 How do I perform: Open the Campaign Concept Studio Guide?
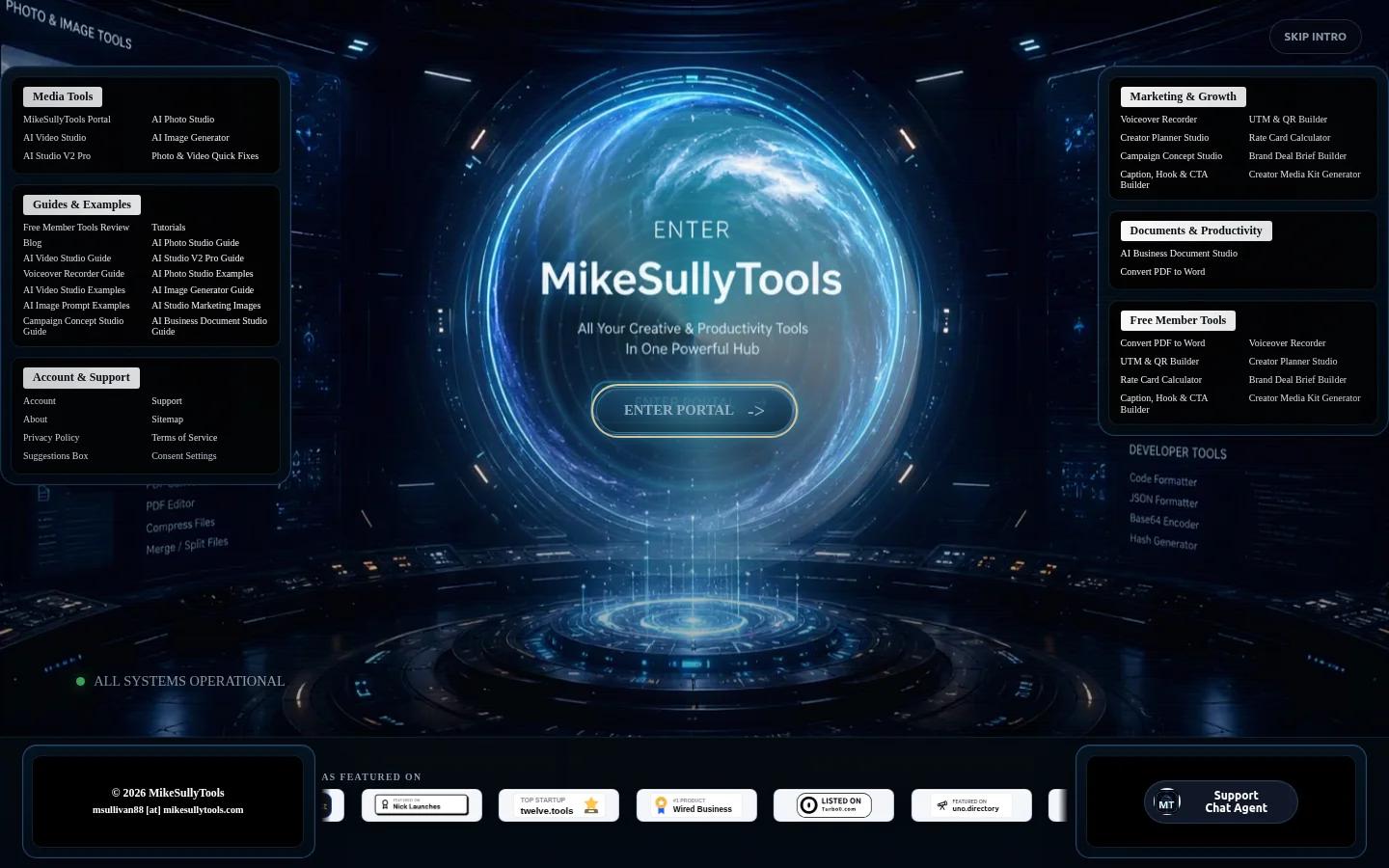coord(73,326)
